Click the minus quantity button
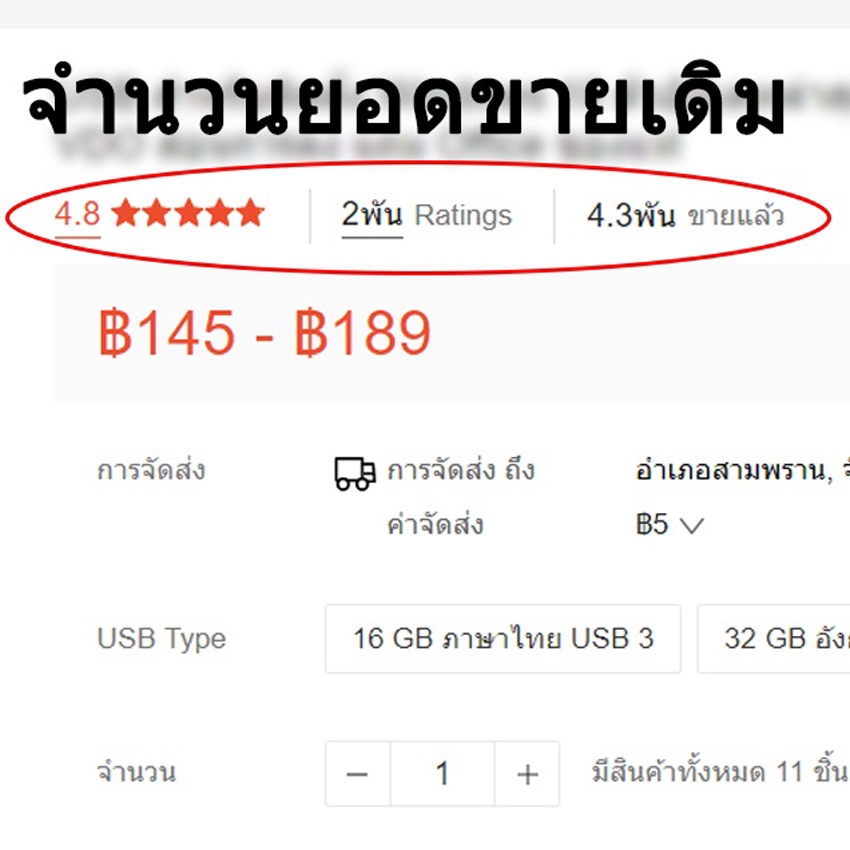Viewport: 850px width, 850px height. (x=358, y=774)
